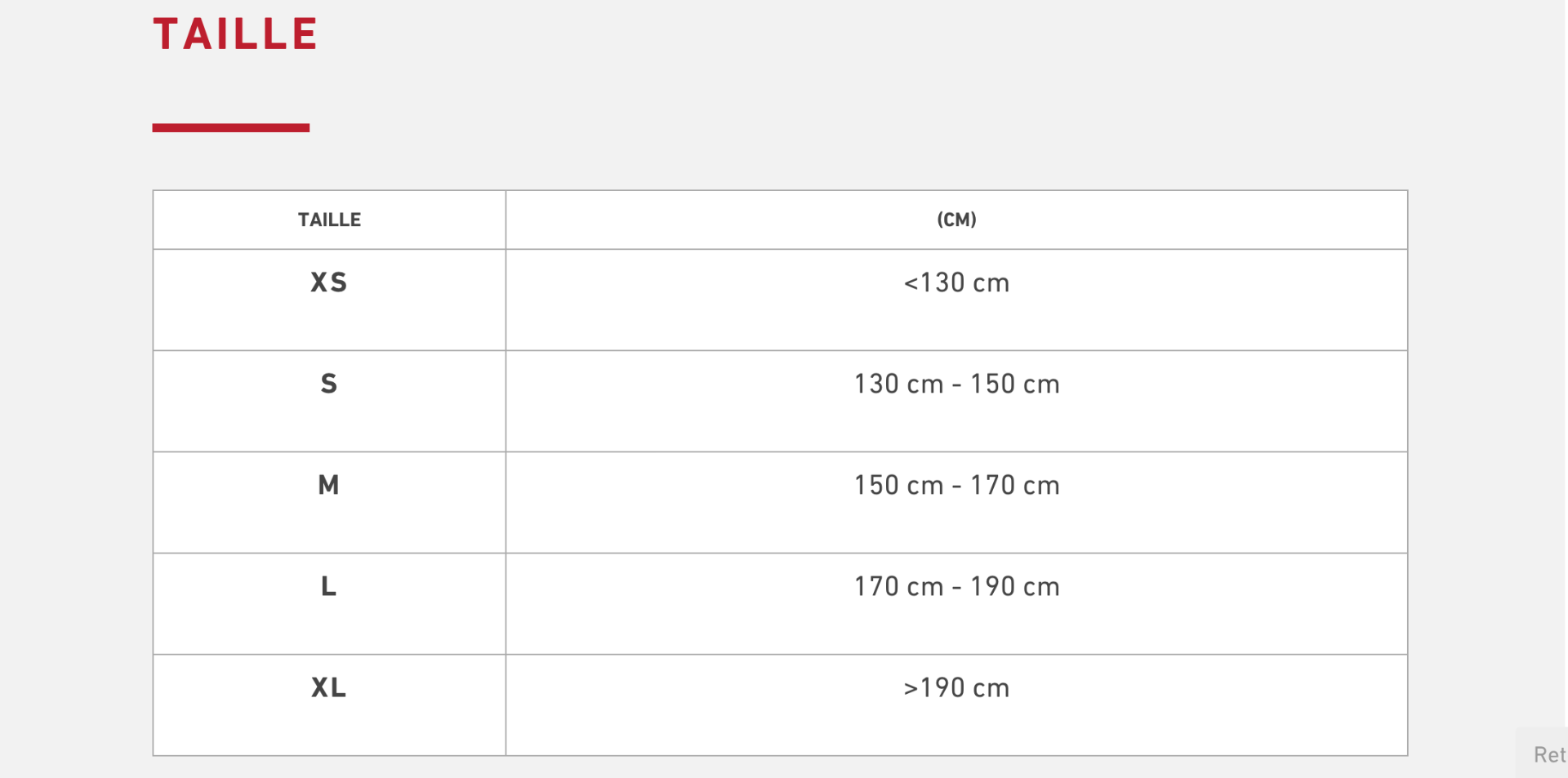Image resolution: width=1568 pixels, height=778 pixels.
Task: Click the dash in the M row range
Action: click(x=956, y=486)
